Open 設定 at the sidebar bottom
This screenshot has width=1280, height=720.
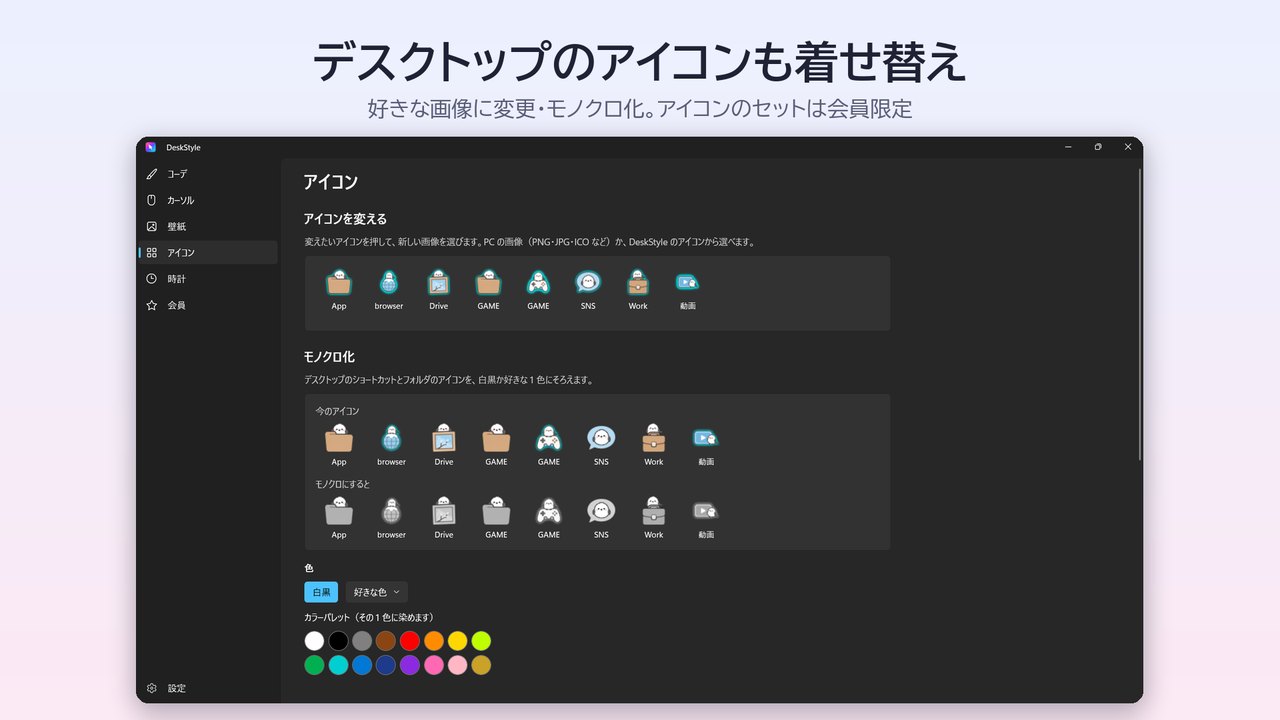[x=208, y=688]
